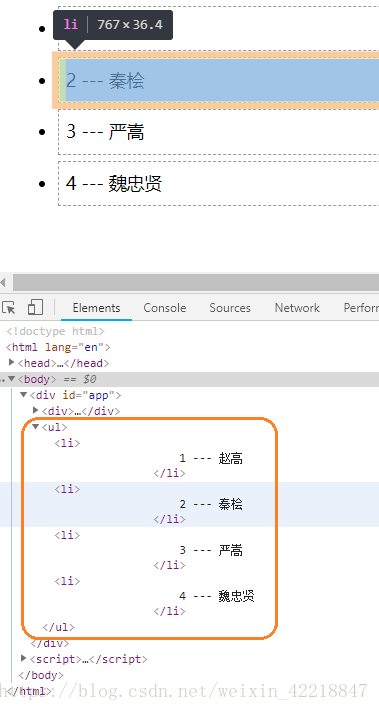Viewport: 379px width, 711px height.
Task: Select the <!doctype html> line
Action: coord(55,331)
